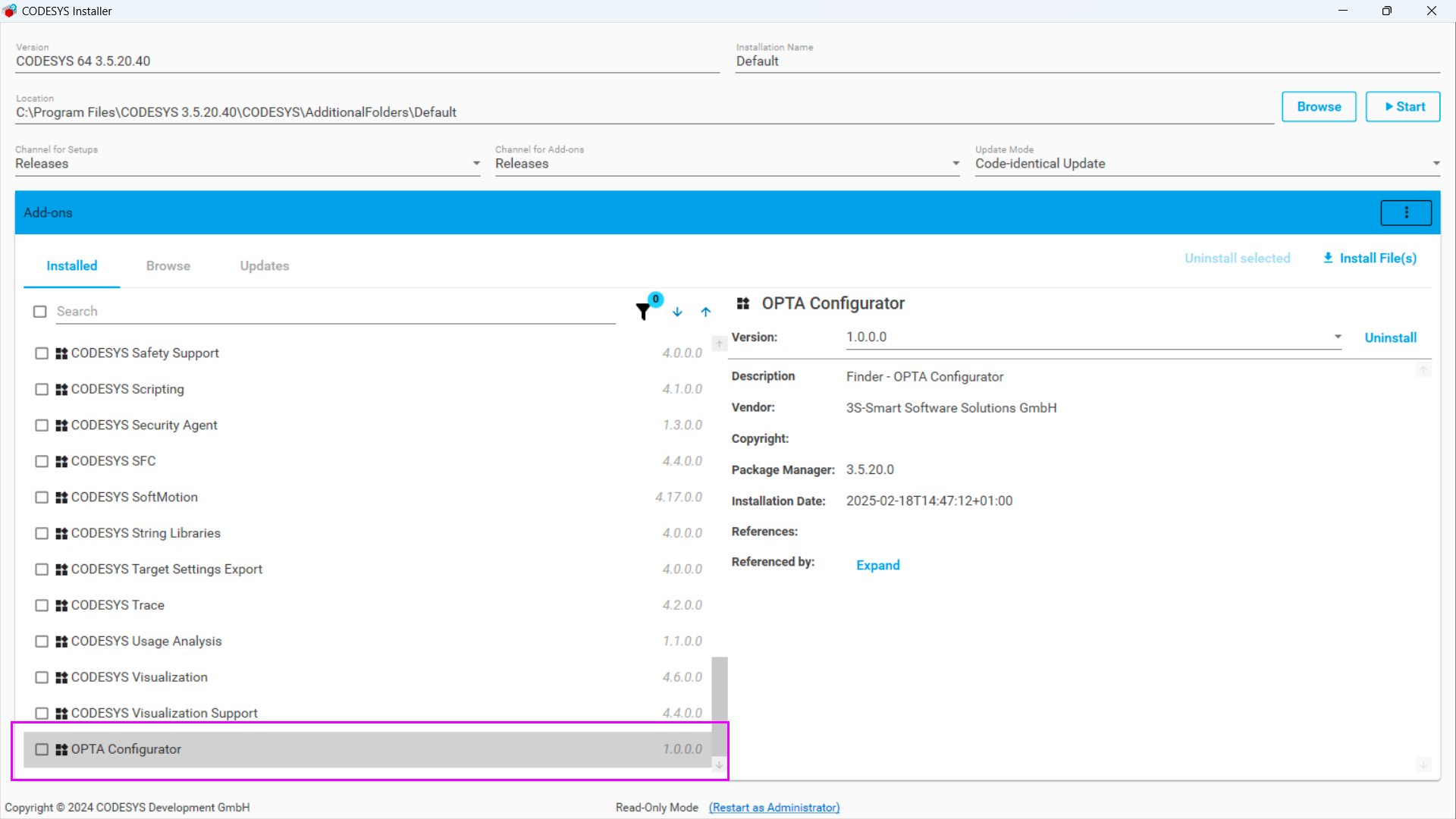The width and height of the screenshot is (1456, 819).
Task: Check the CODESYS Scripting checkbox
Action: [42, 389]
